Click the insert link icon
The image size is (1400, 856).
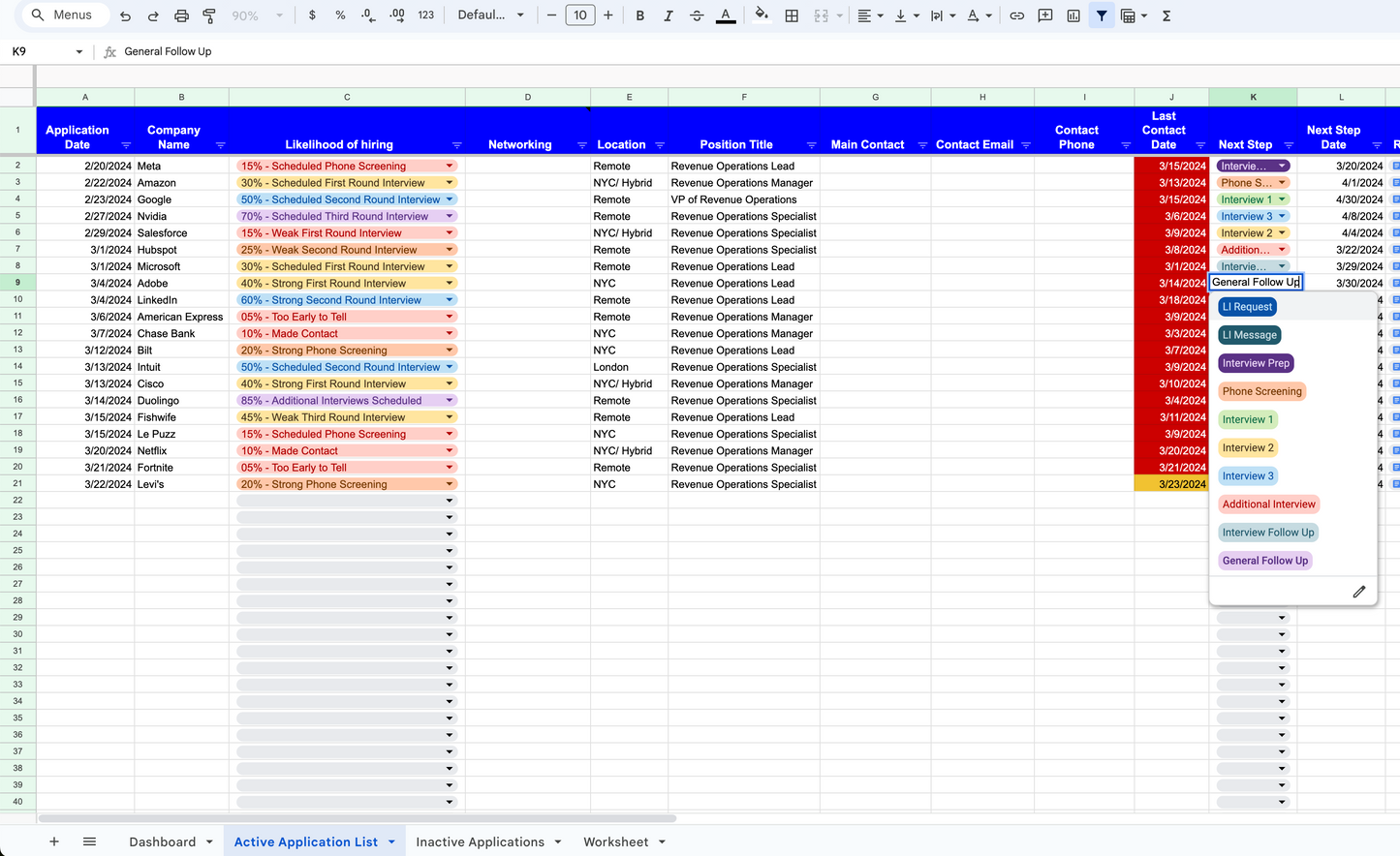(1016, 15)
